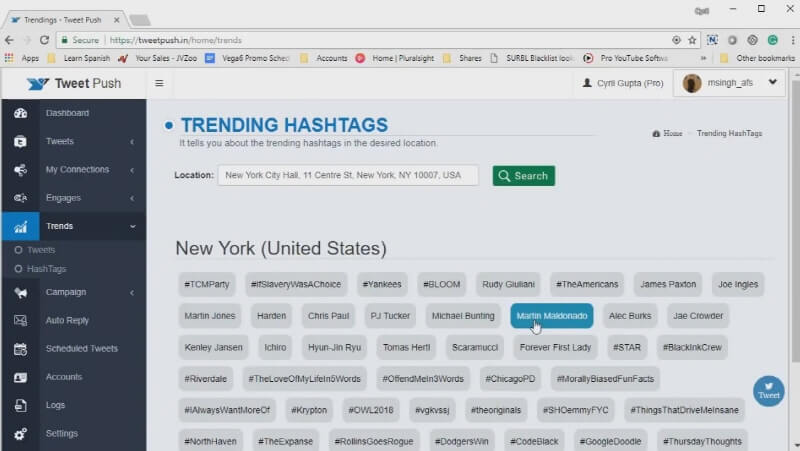Select the Forever First Lady trend tag

coord(555,347)
